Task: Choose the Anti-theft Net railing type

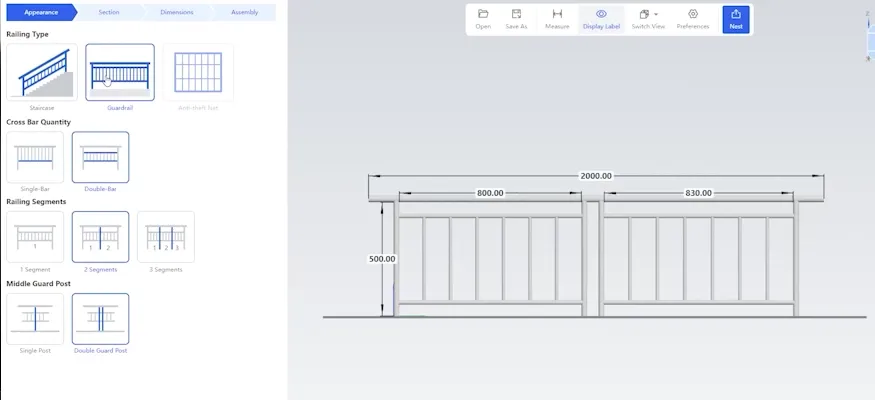Action: (198, 72)
